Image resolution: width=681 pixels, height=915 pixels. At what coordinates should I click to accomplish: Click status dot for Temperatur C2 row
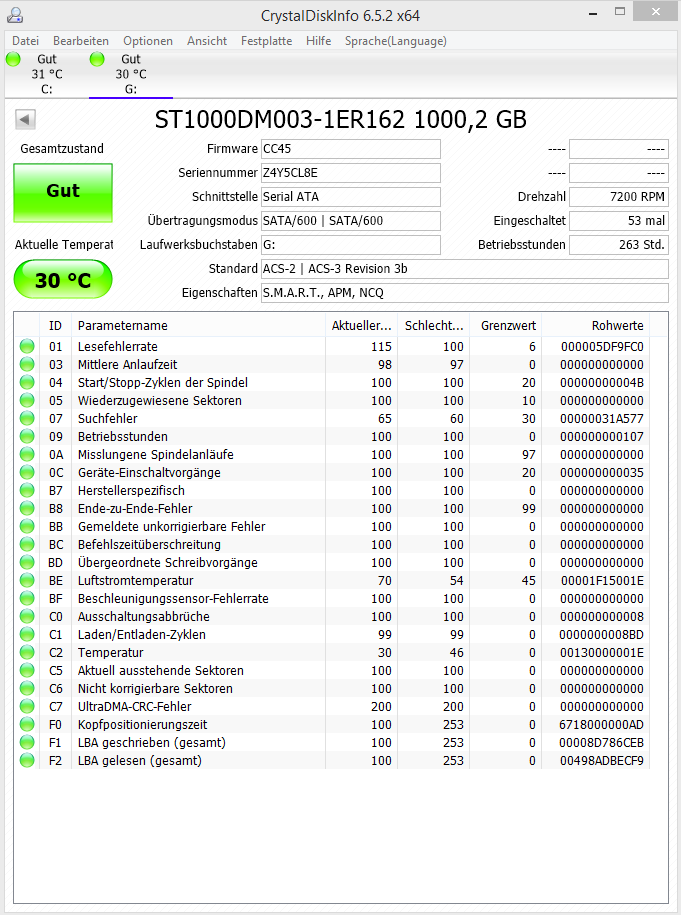click(x=27, y=652)
